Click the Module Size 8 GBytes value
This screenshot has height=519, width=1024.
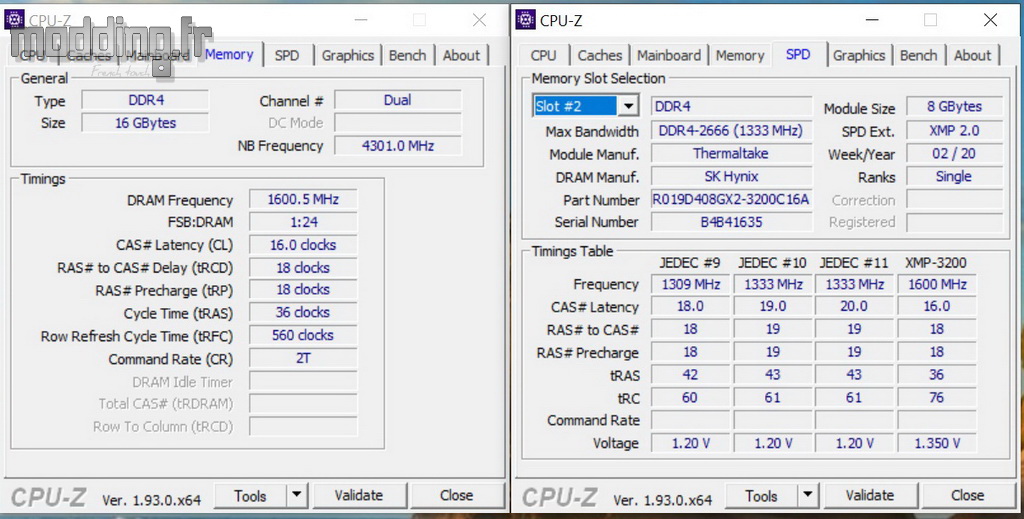click(955, 107)
